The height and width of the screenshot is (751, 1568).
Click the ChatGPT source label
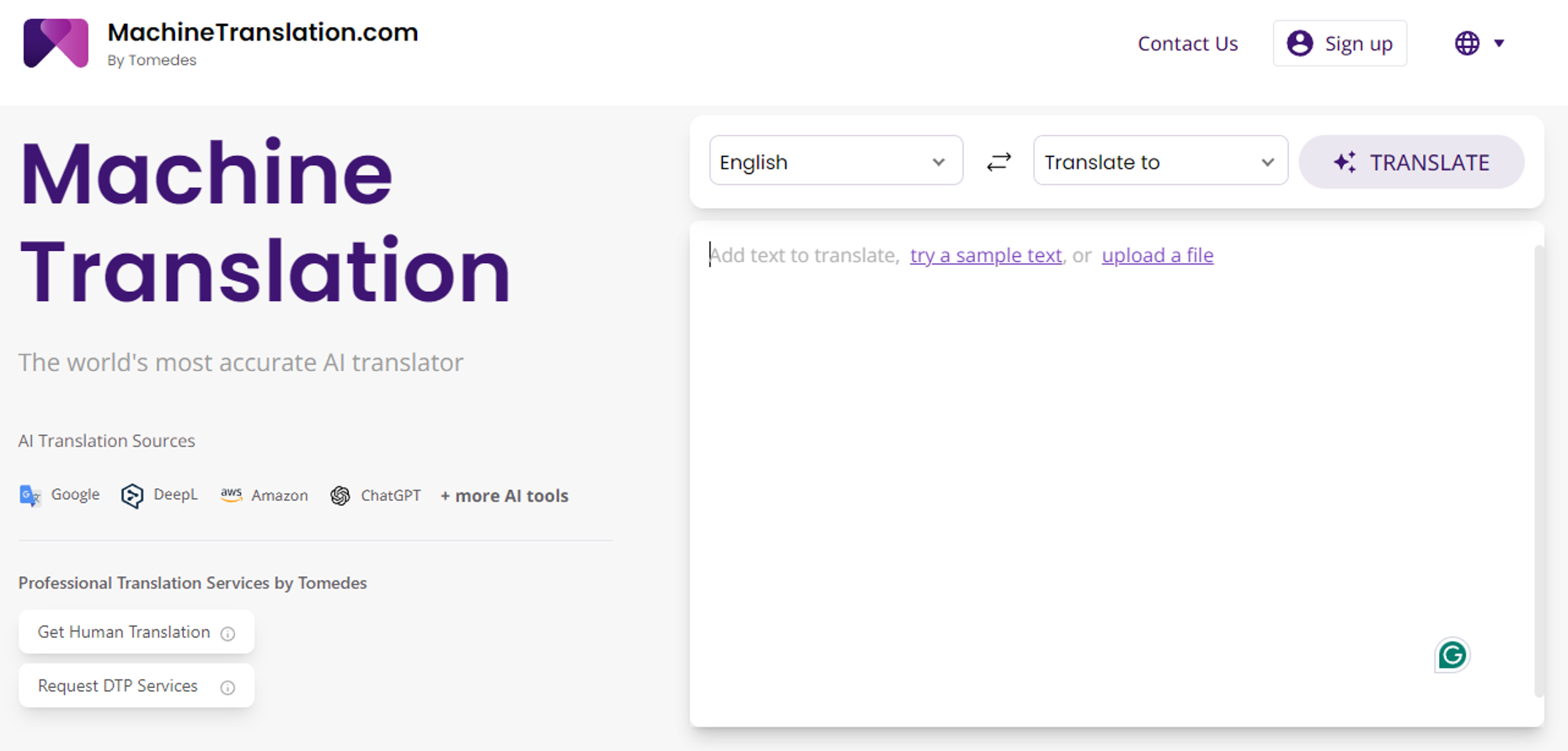tap(391, 496)
